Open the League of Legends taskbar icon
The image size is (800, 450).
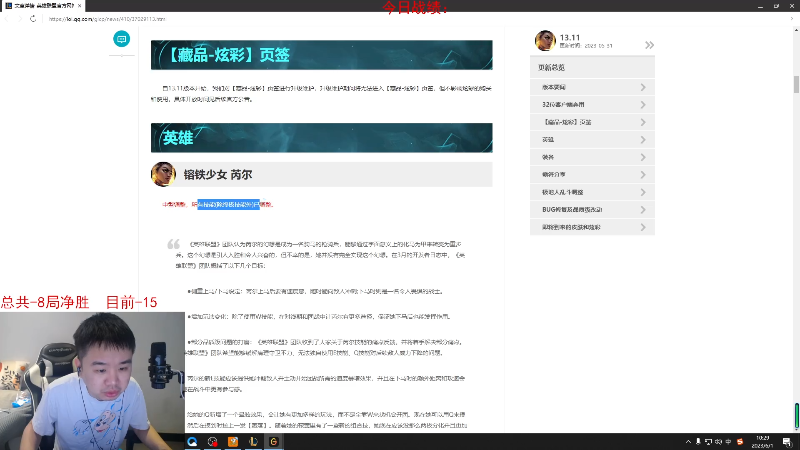254,442
